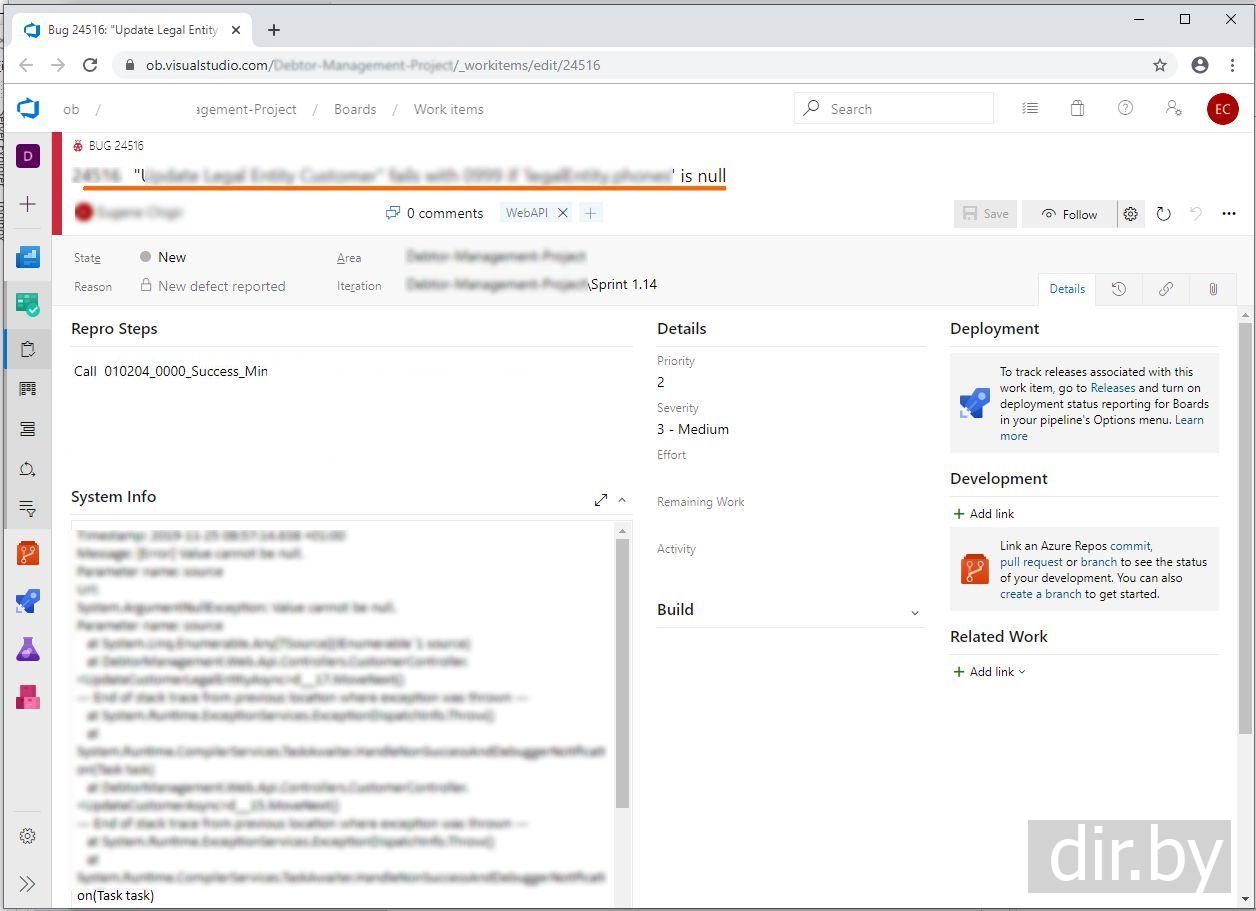Open a new browser tab
This screenshot has width=1256, height=911.
[x=273, y=30]
